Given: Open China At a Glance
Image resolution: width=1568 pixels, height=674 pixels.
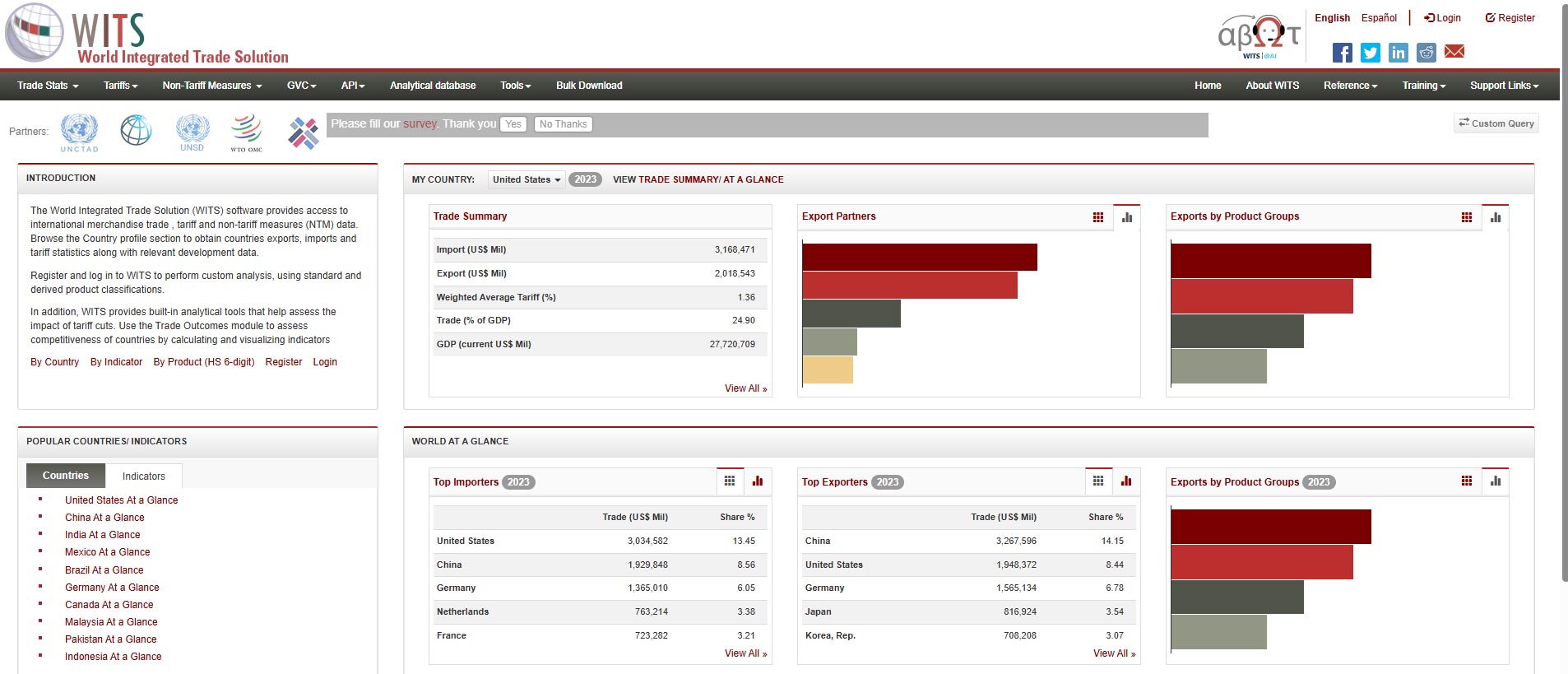Looking at the screenshot, I should coord(104,518).
